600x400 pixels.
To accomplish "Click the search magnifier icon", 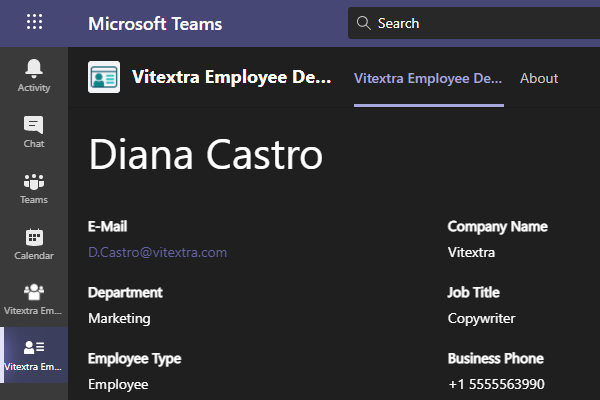I will click(363, 23).
